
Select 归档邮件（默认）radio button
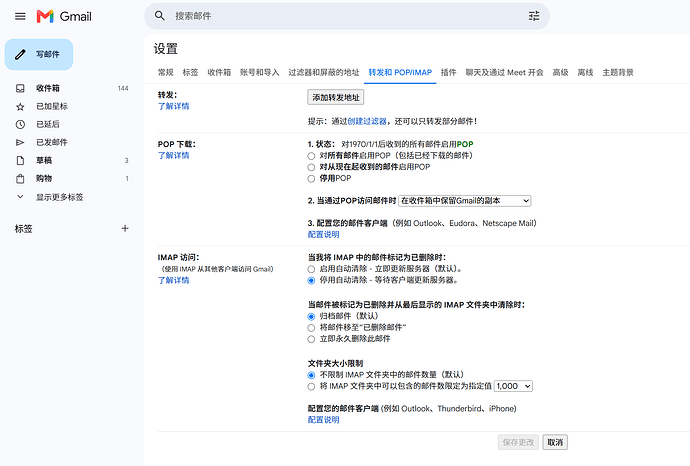point(311,316)
